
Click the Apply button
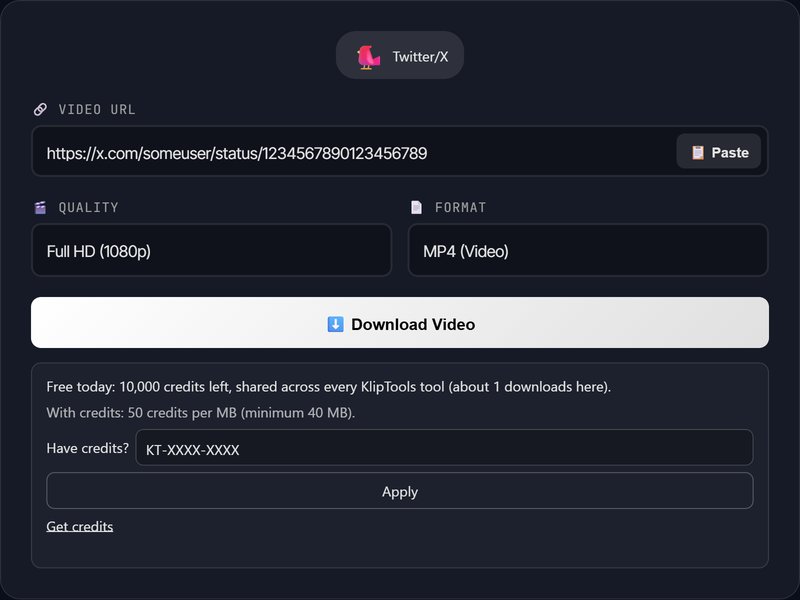click(x=399, y=491)
